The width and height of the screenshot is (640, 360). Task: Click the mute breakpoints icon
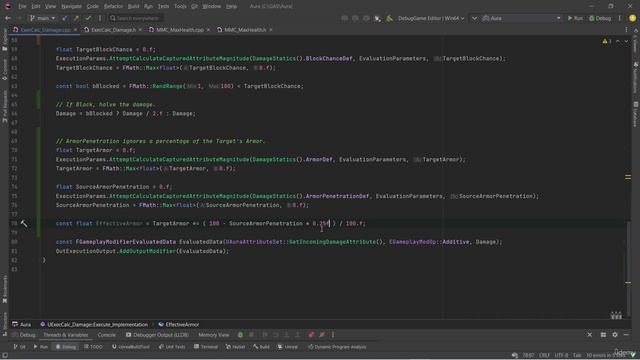click(x=322, y=335)
